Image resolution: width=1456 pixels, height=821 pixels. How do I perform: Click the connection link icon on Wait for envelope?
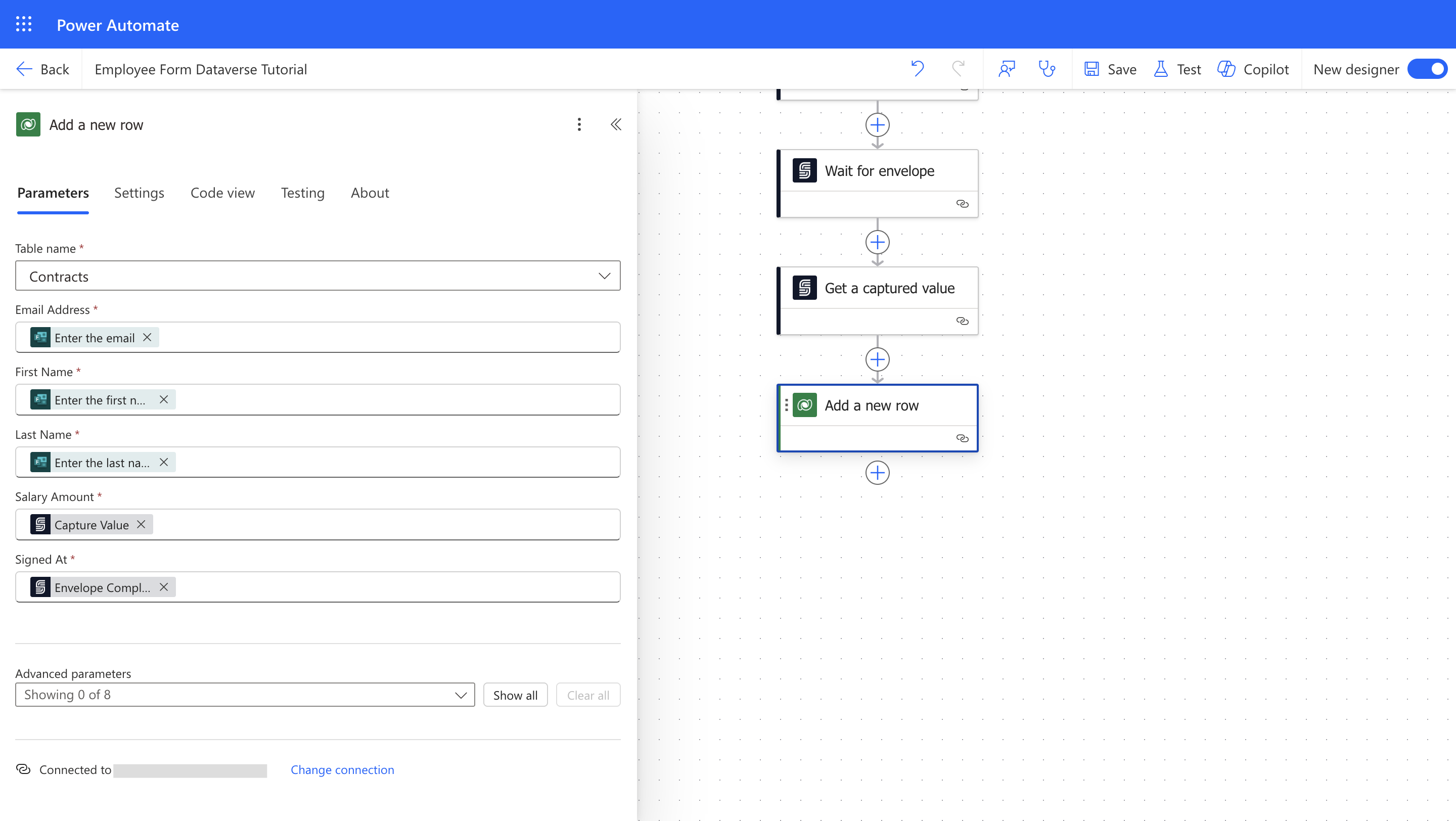(962, 204)
